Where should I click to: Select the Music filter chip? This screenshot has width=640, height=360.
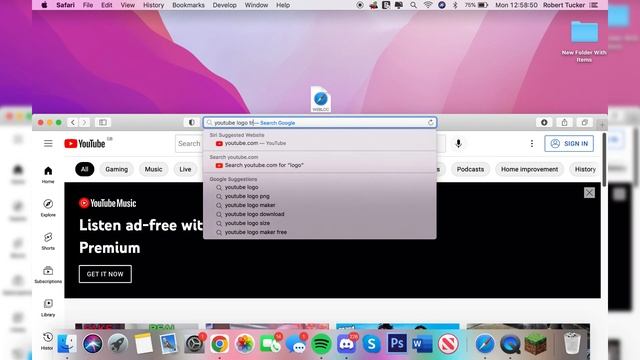tap(153, 169)
